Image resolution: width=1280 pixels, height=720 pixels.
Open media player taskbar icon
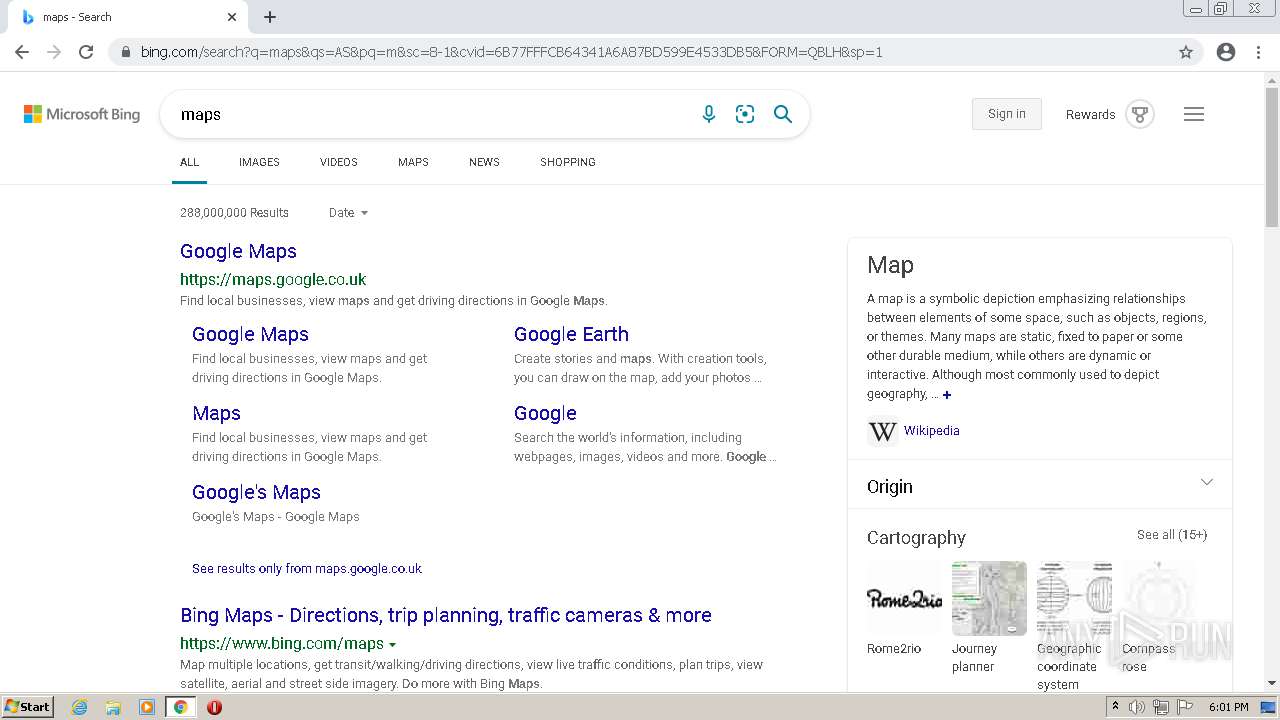click(x=147, y=707)
